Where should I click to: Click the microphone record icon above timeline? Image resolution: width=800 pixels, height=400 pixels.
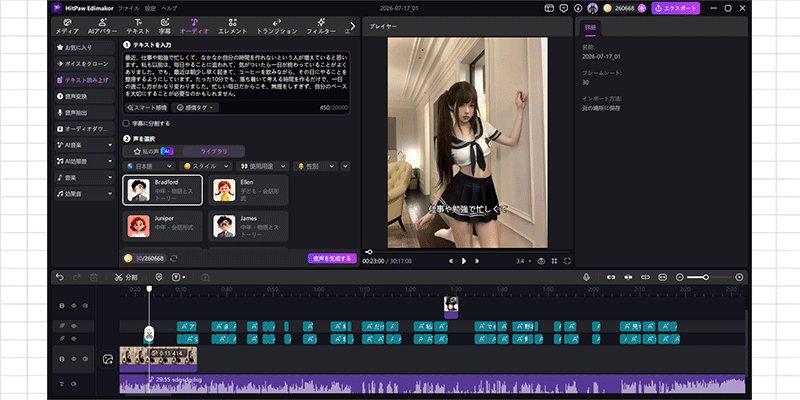[x=587, y=277]
